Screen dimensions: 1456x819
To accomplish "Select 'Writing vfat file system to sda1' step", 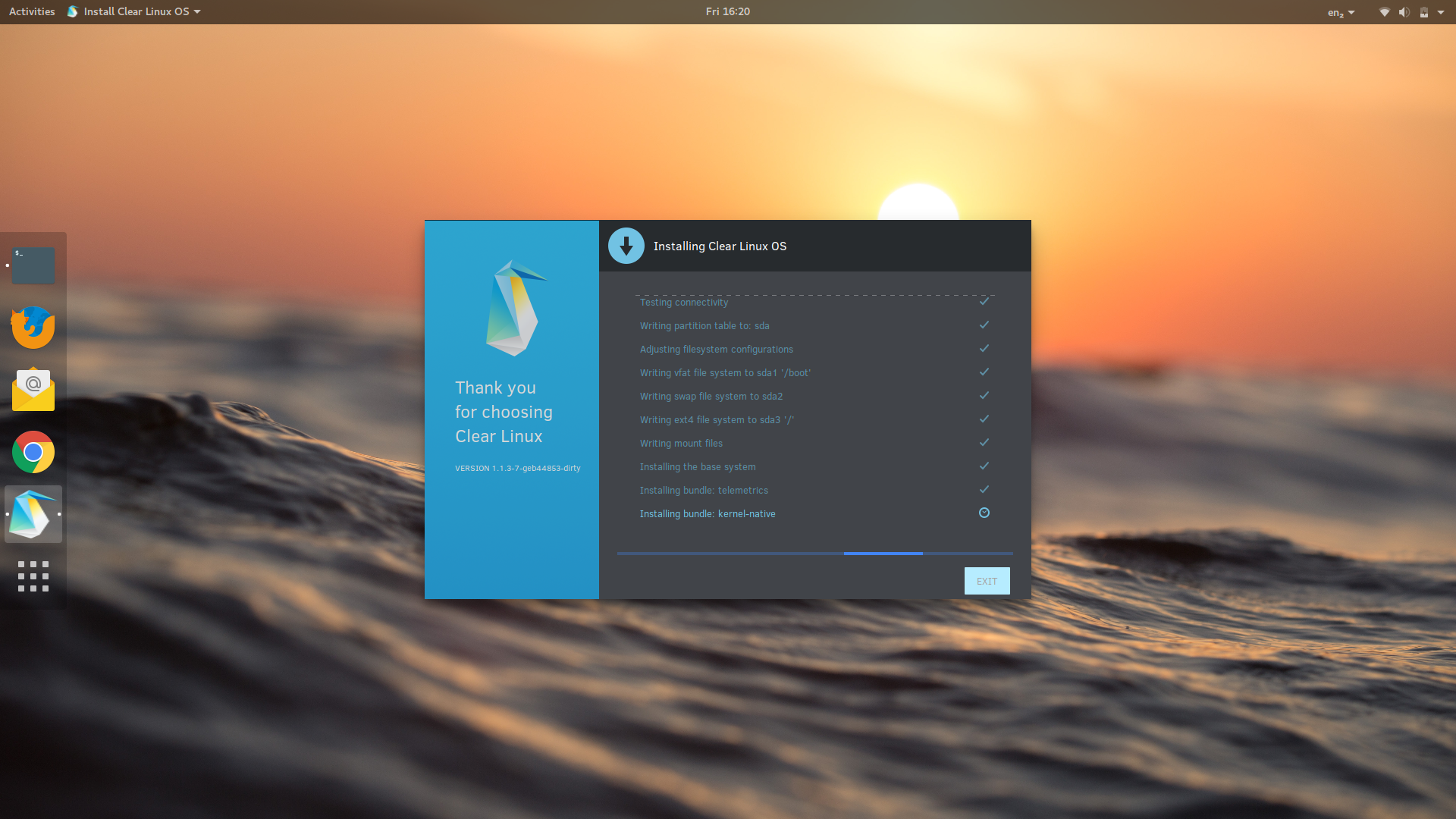I will 725,372.
